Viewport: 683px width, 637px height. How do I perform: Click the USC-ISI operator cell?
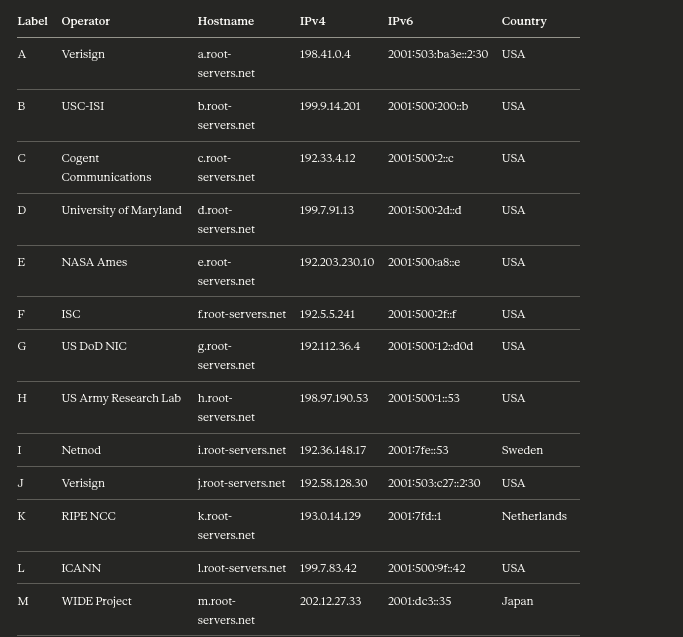coord(83,106)
